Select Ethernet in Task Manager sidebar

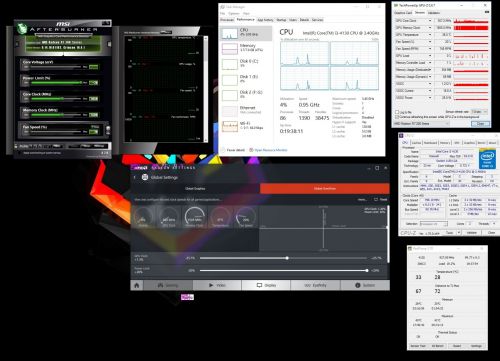tap(247, 110)
